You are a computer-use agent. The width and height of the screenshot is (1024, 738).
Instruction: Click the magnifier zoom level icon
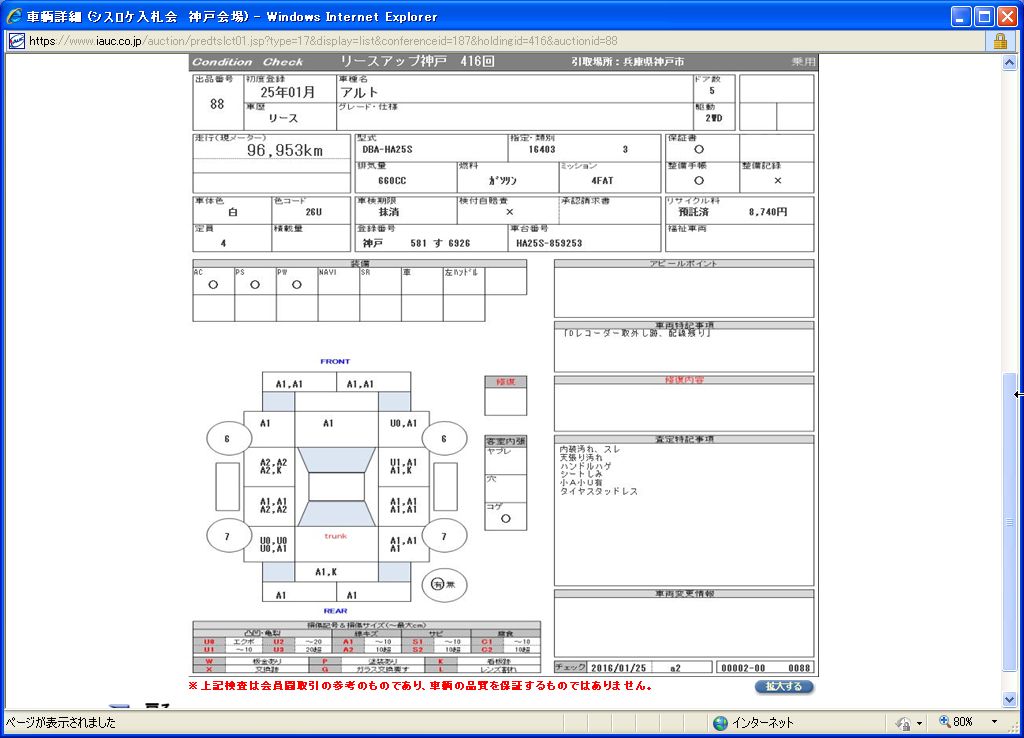[942, 722]
